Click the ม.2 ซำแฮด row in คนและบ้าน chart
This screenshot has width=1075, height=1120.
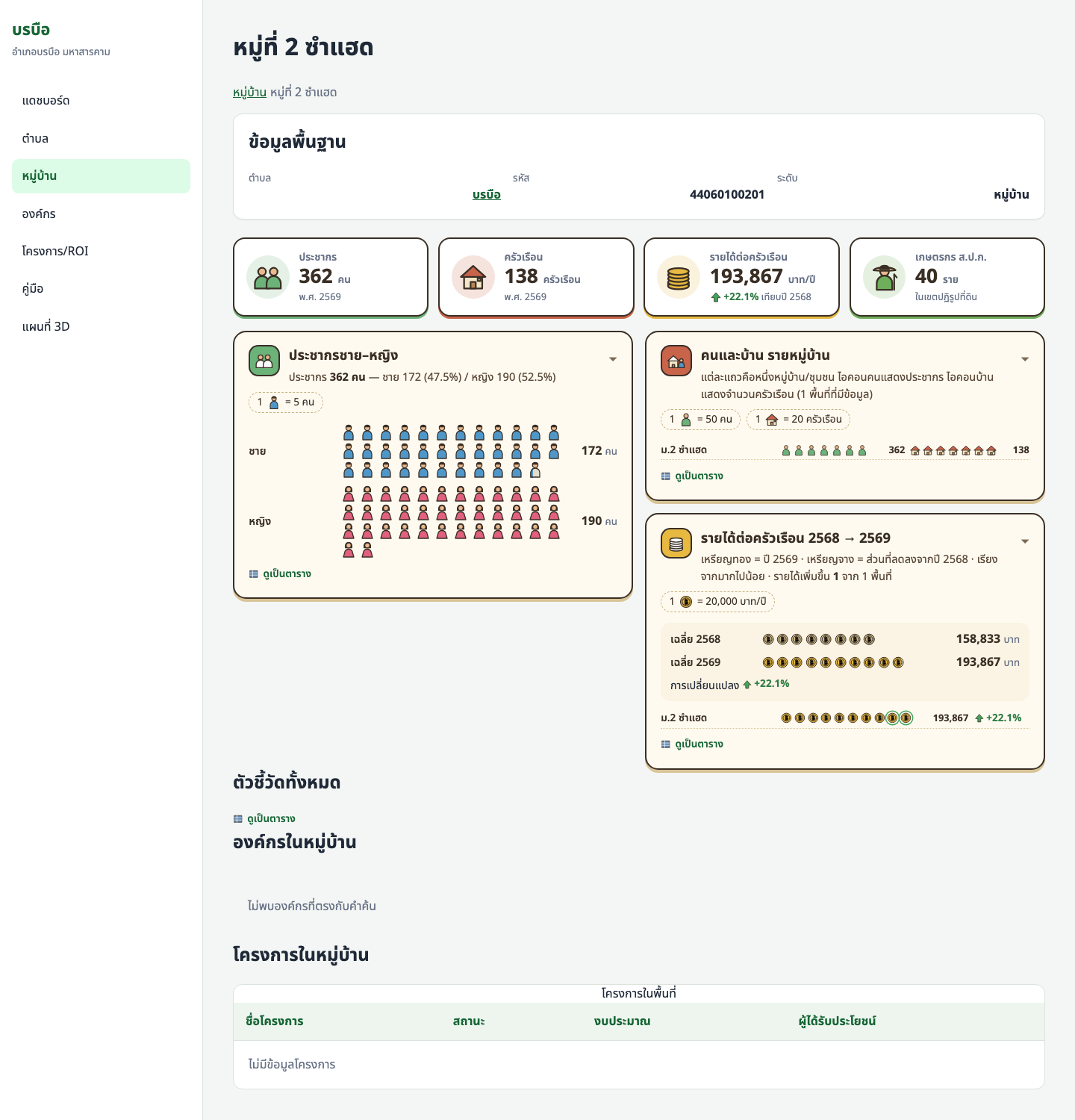(845, 450)
